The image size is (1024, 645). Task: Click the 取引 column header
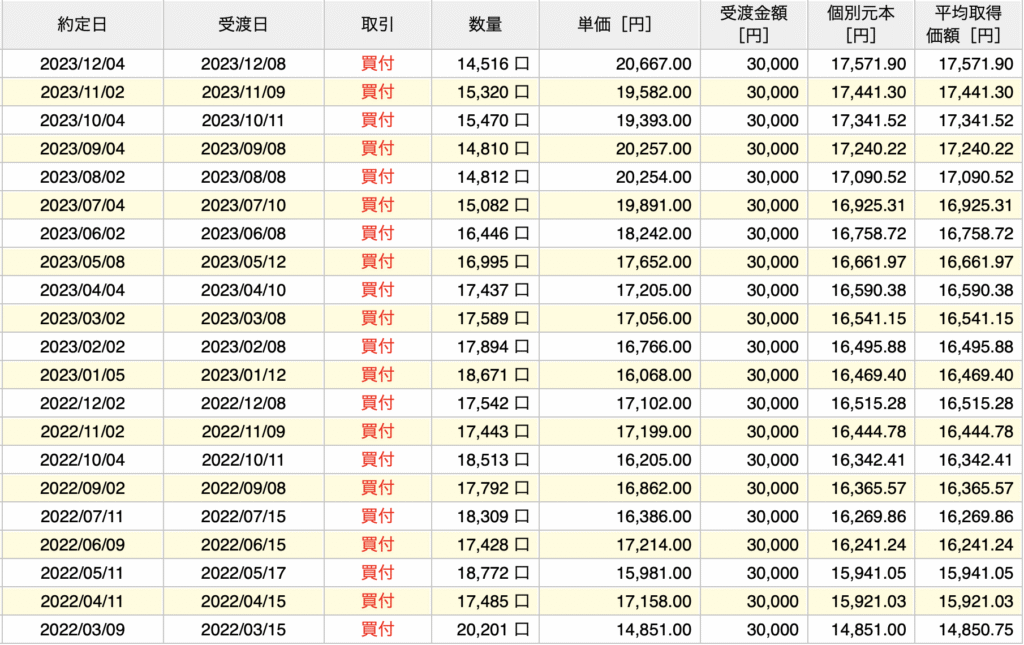(x=377, y=25)
